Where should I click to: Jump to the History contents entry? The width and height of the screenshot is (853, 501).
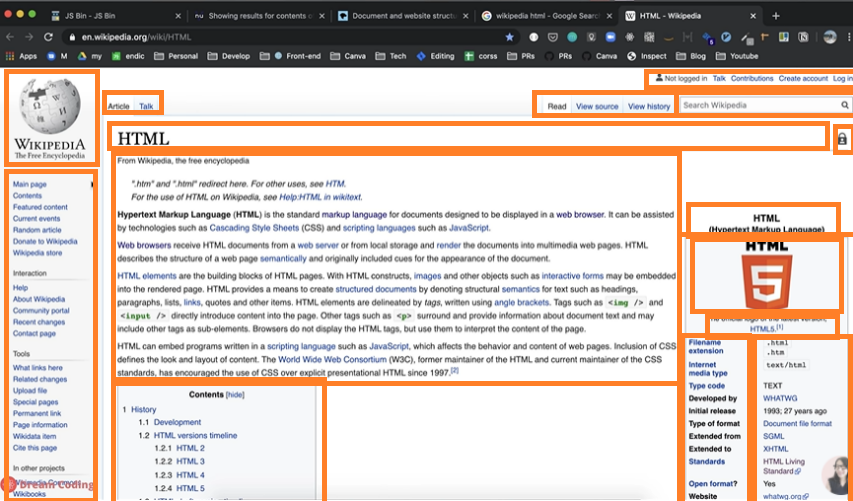tap(144, 410)
